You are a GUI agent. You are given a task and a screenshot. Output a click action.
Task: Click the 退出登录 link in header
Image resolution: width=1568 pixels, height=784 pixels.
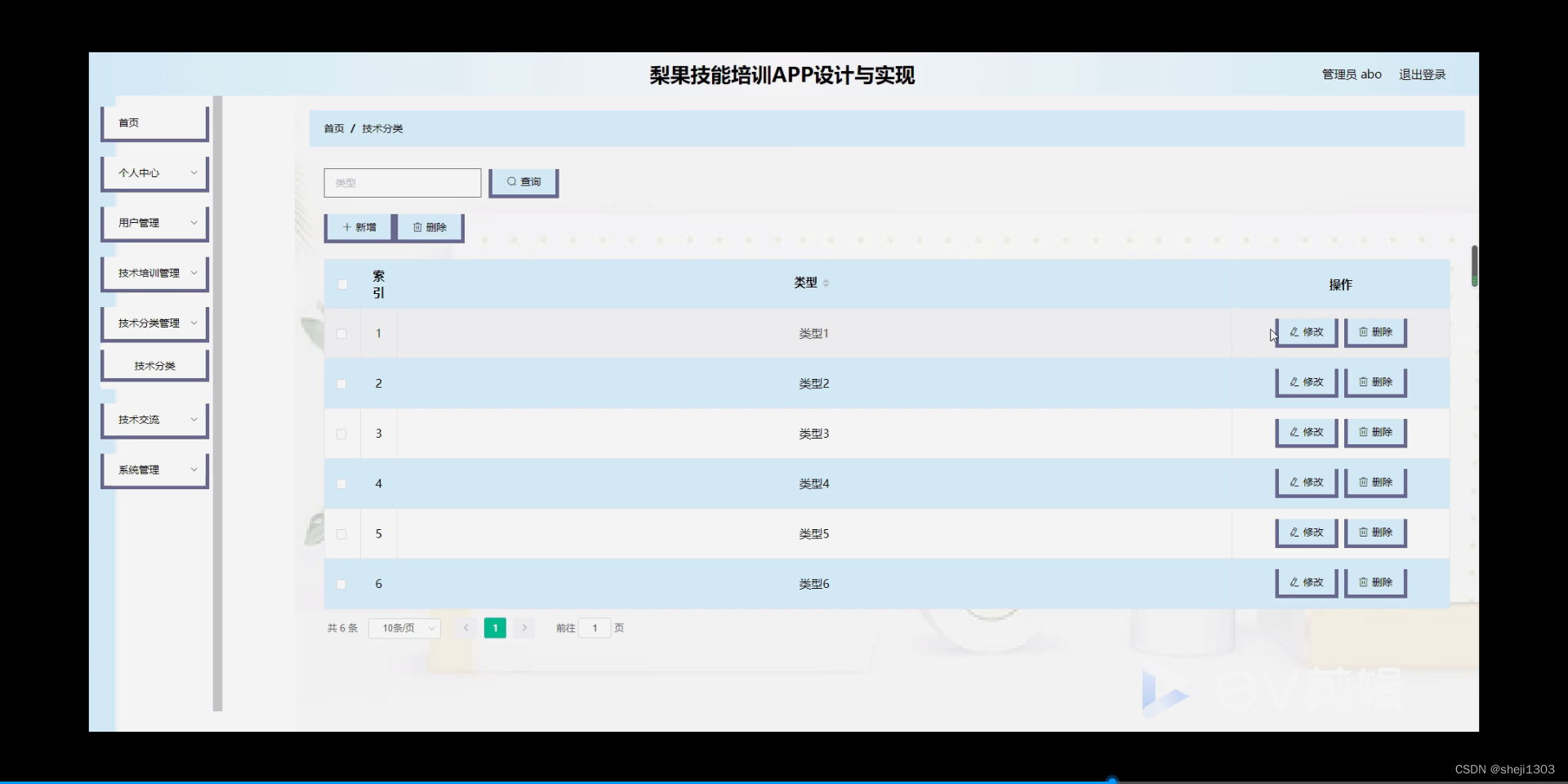click(1422, 74)
